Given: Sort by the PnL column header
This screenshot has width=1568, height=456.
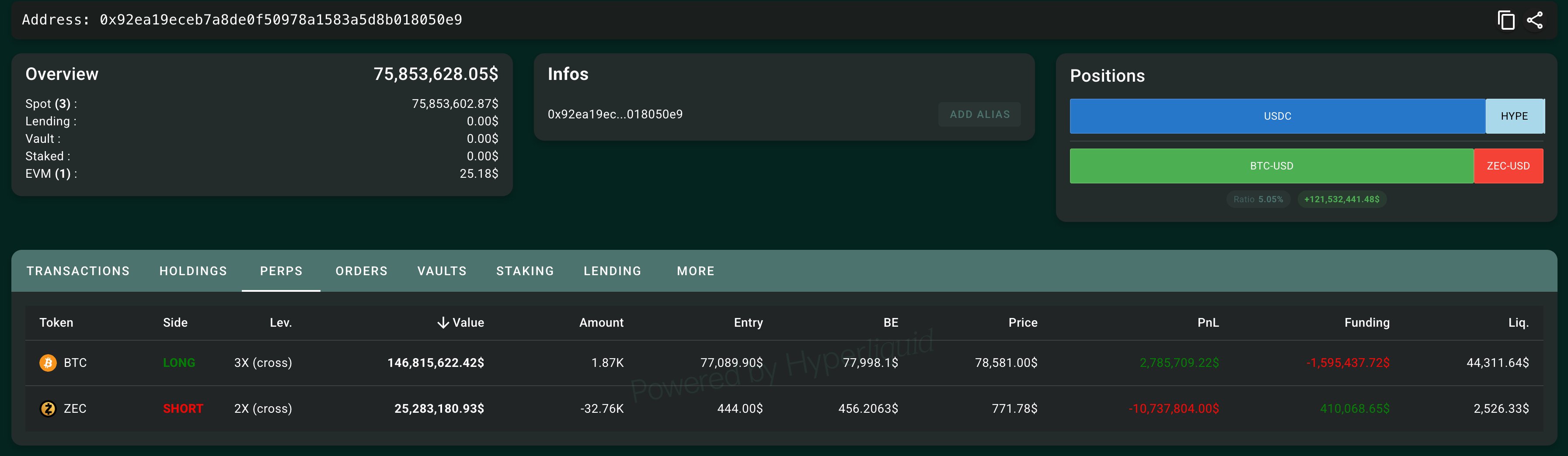Looking at the screenshot, I should coord(1208,322).
